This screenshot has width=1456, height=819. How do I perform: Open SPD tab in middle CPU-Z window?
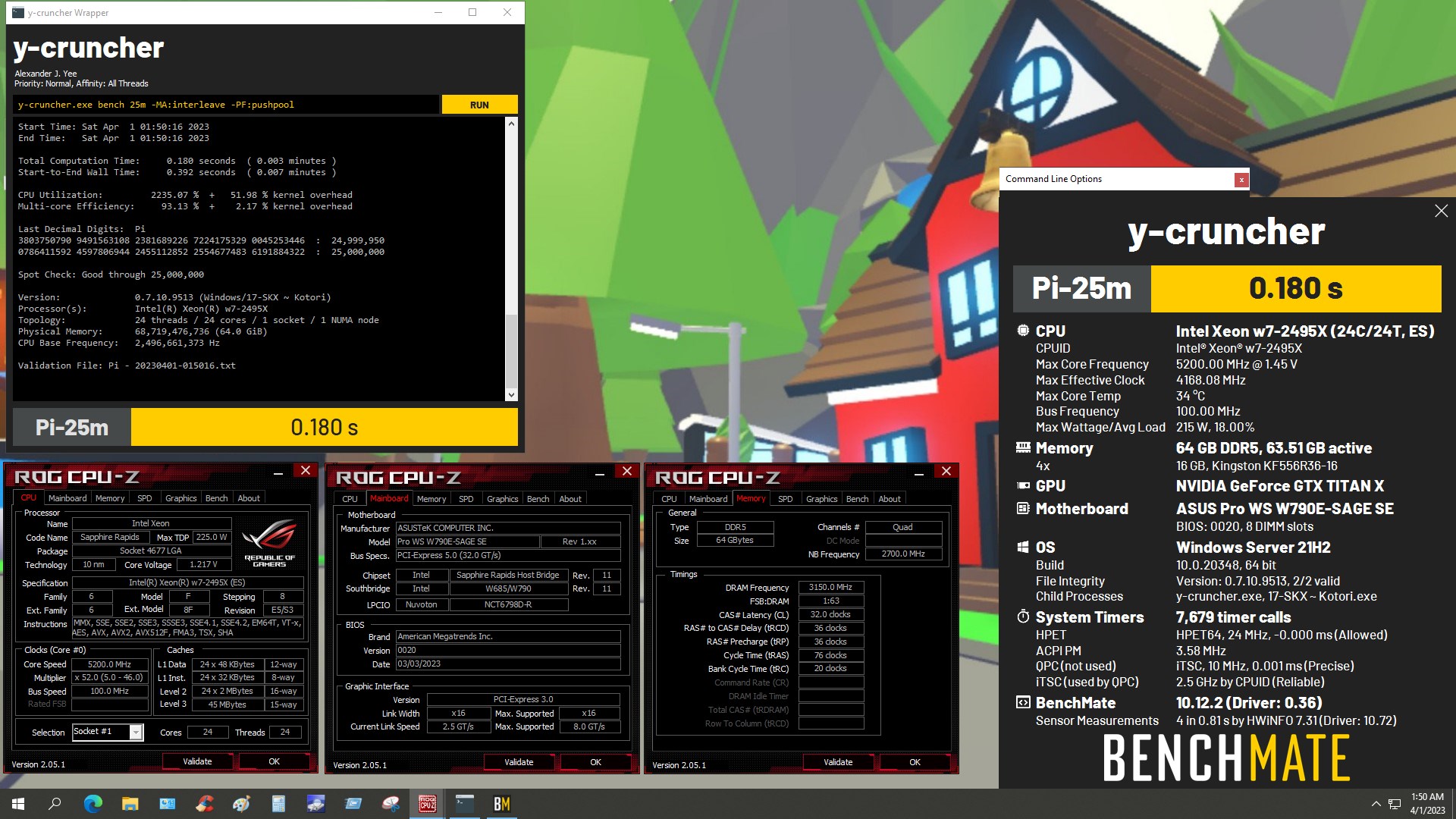pyautogui.click(x=466, y=499)
